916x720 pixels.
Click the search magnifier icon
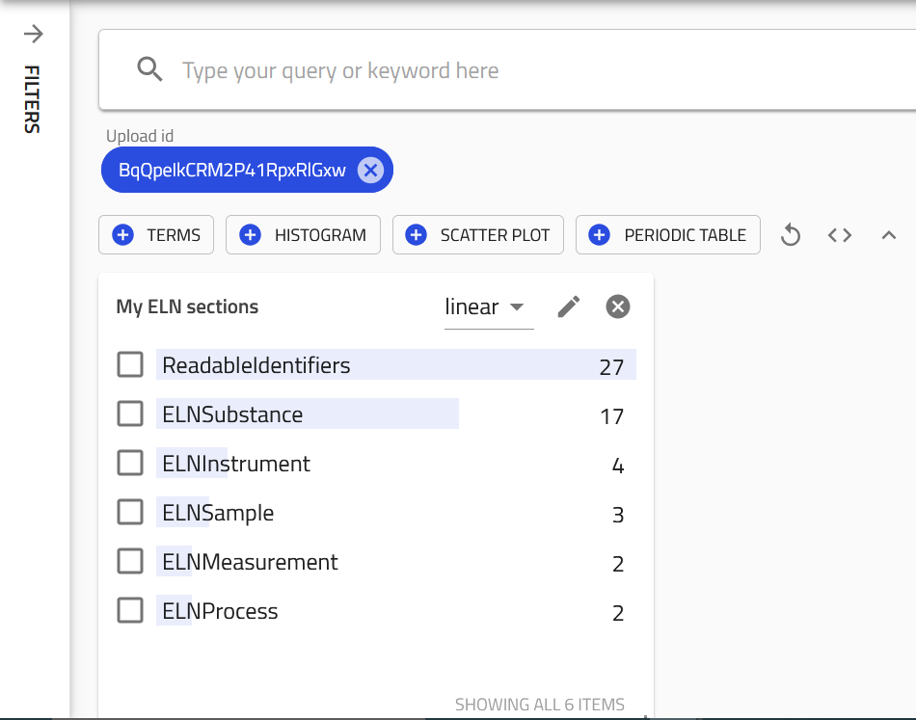coord(150,70)
